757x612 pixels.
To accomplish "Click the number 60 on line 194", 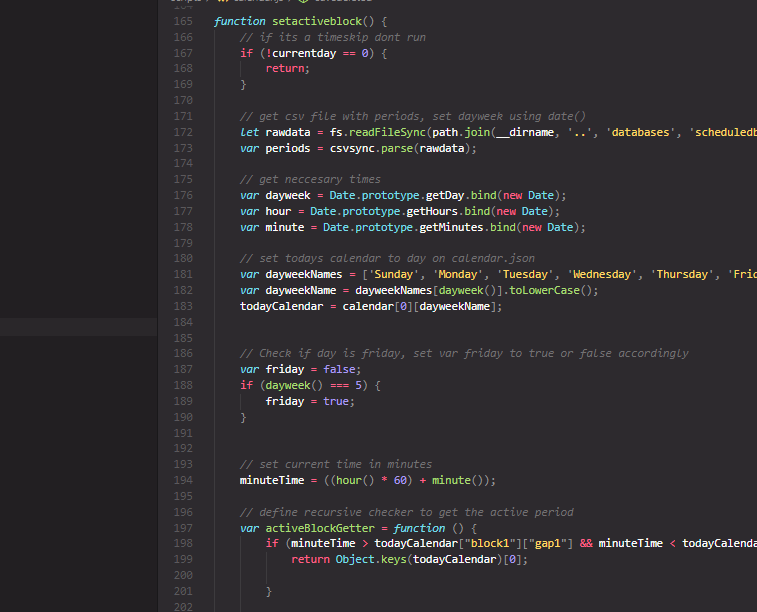I will [x=400, y=481].
